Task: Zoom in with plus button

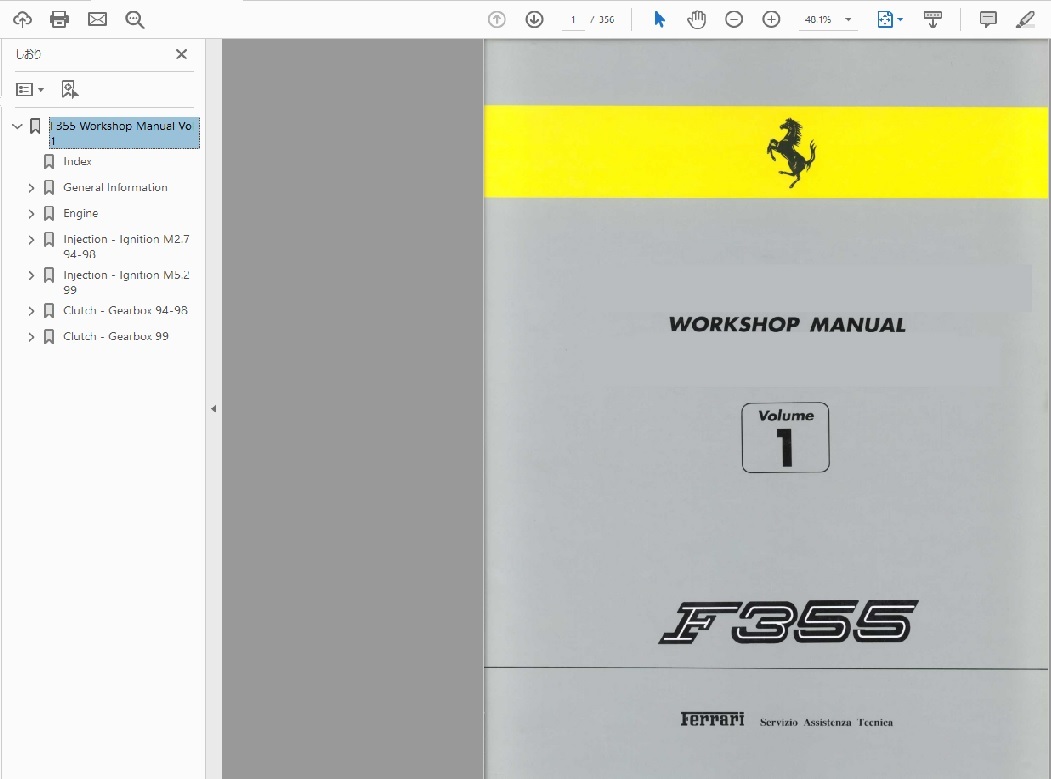Action: coord(771,19)
